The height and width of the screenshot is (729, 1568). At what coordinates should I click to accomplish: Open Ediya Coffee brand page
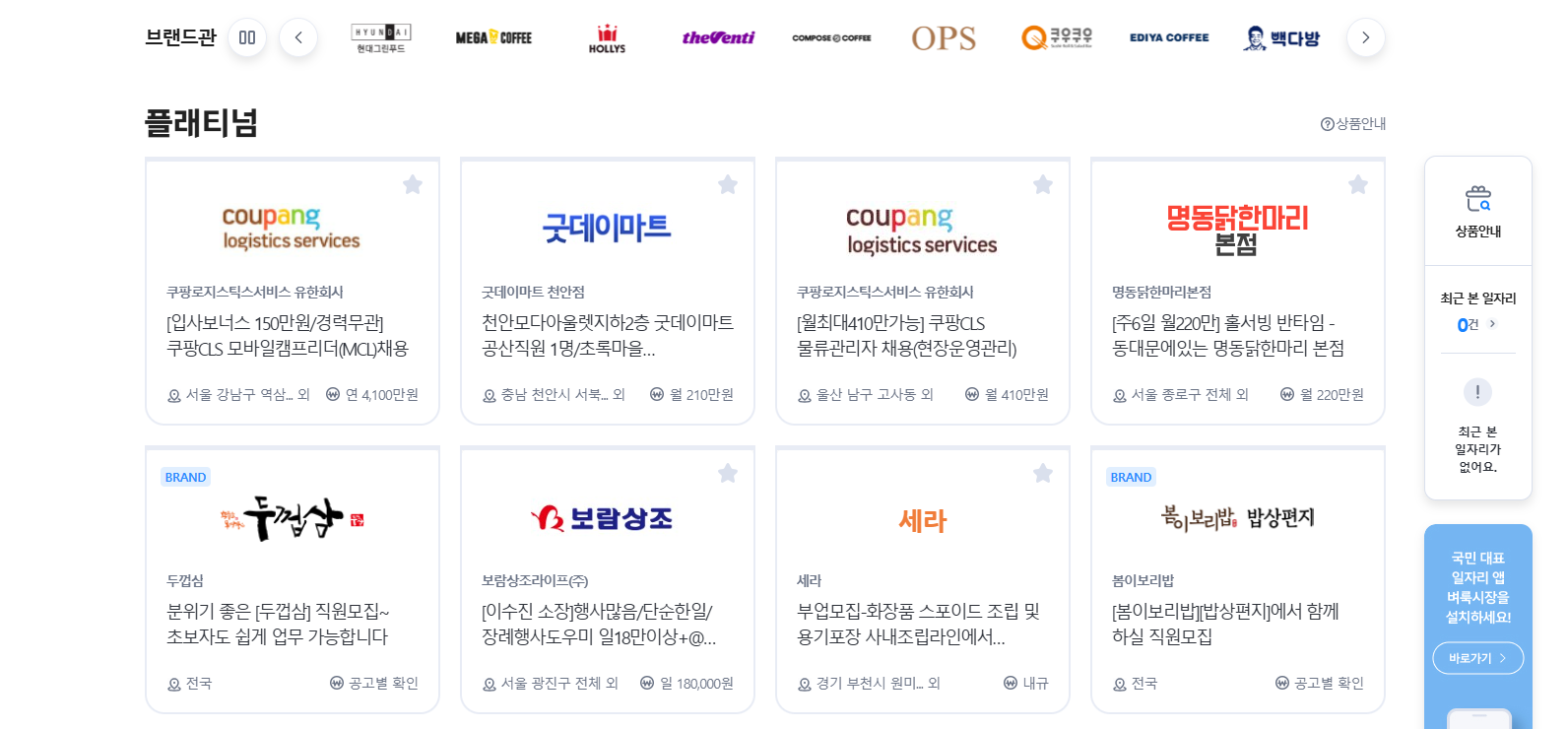1169,37
